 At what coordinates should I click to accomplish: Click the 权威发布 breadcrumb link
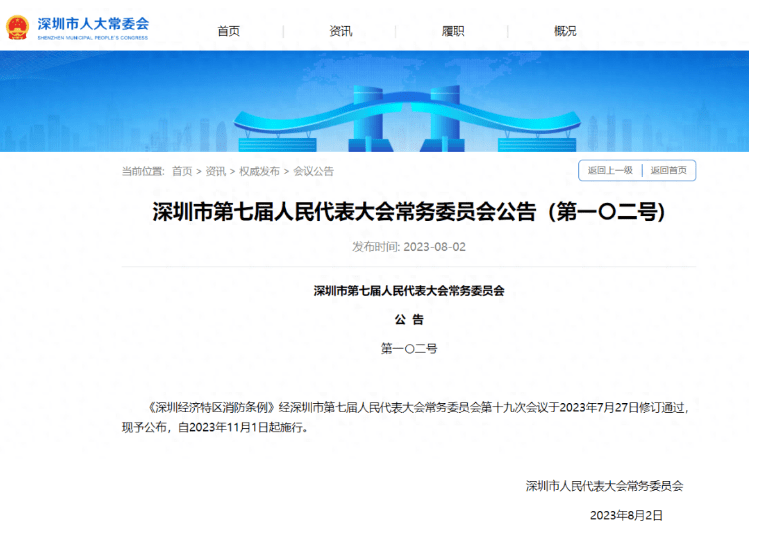(x=259, y=171)
